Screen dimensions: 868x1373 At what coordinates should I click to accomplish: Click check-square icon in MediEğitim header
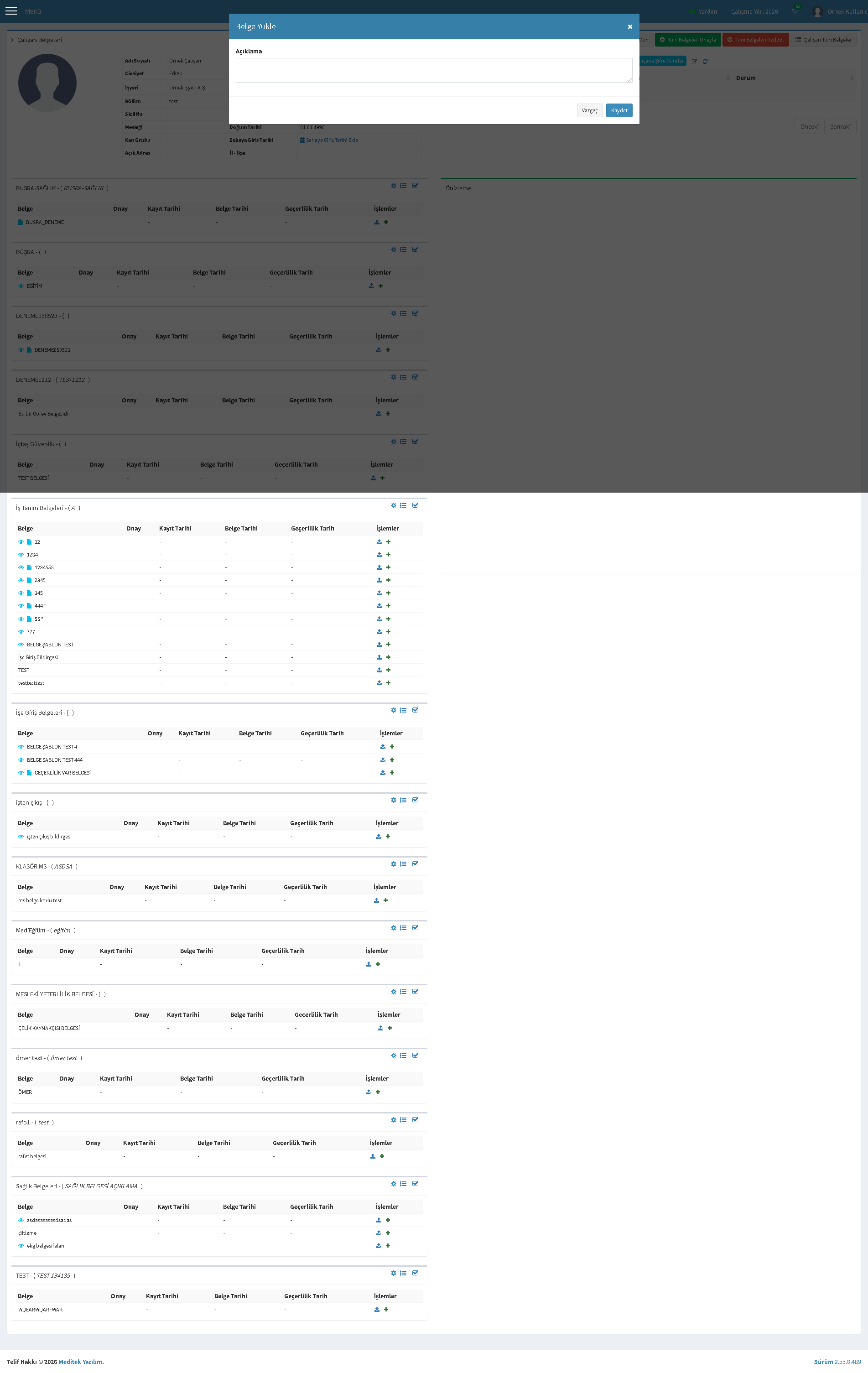(415, 928)
